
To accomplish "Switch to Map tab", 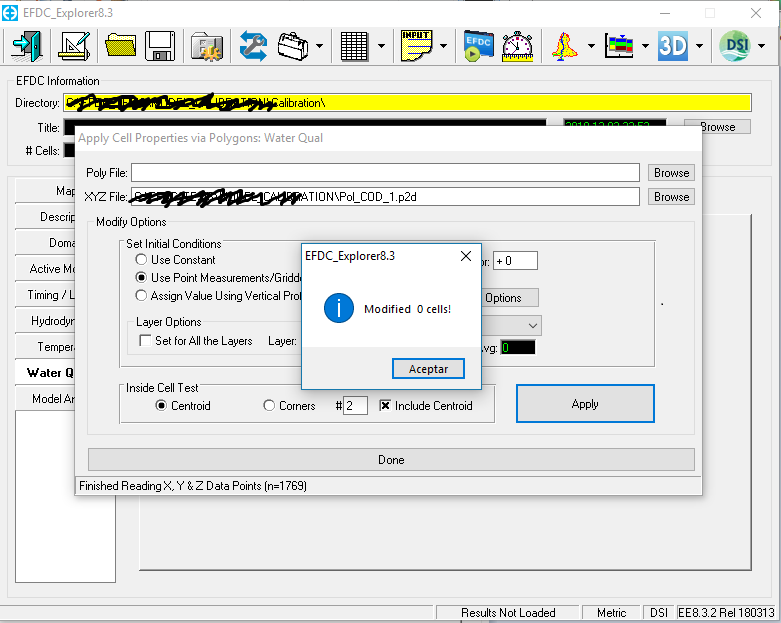I will coord(45,191).
